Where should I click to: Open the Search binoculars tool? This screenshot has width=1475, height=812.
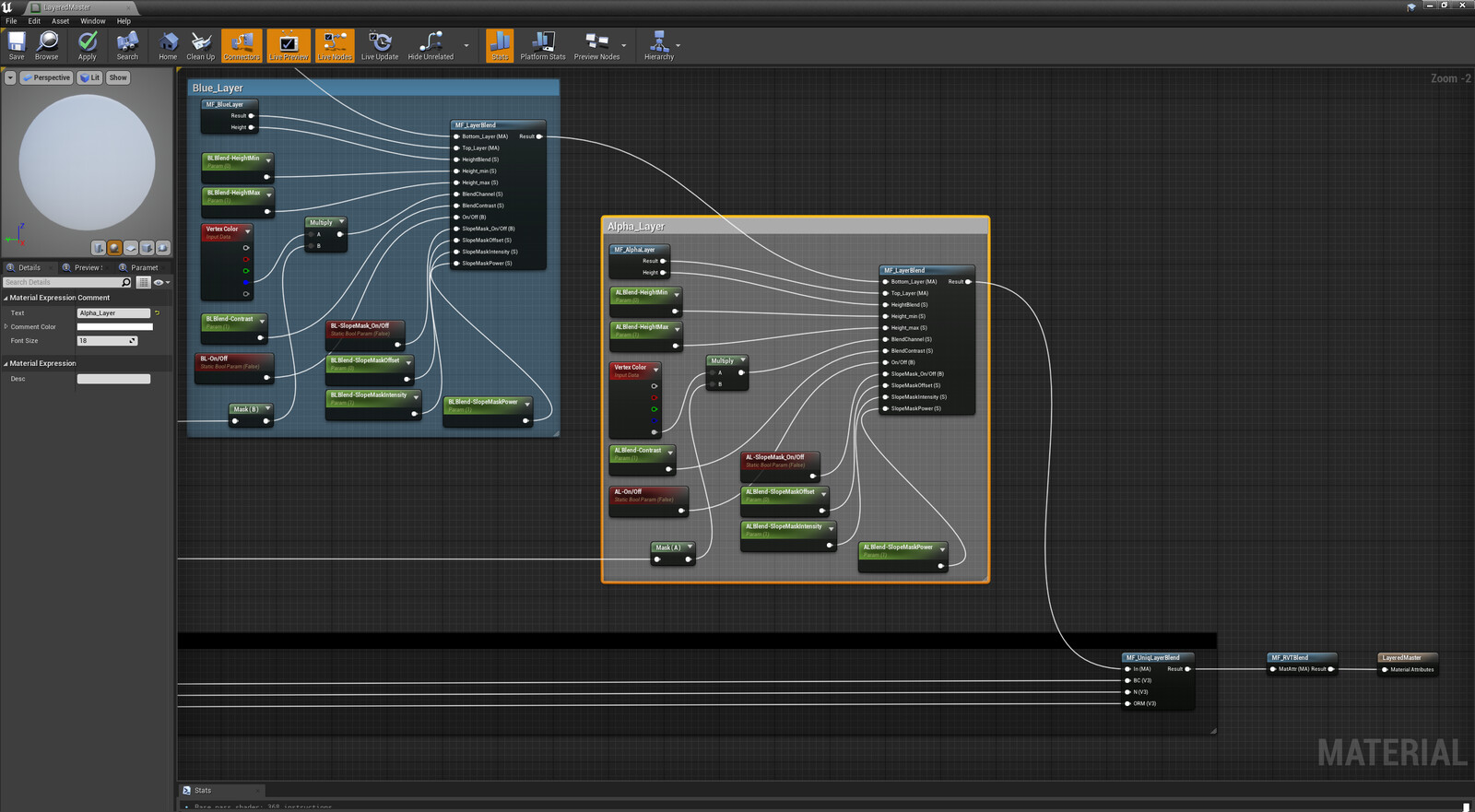tap(127, 45)
